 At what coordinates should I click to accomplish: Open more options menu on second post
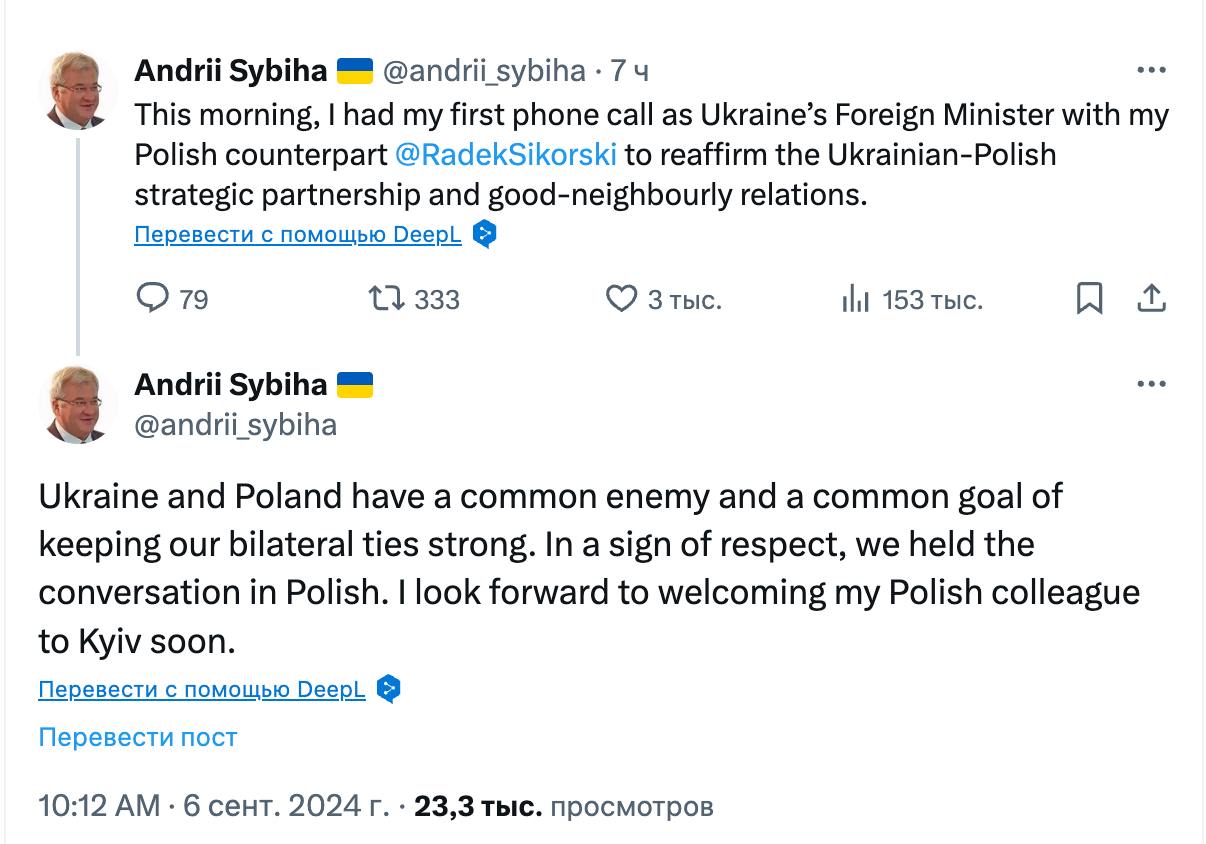click(1152, 384)
